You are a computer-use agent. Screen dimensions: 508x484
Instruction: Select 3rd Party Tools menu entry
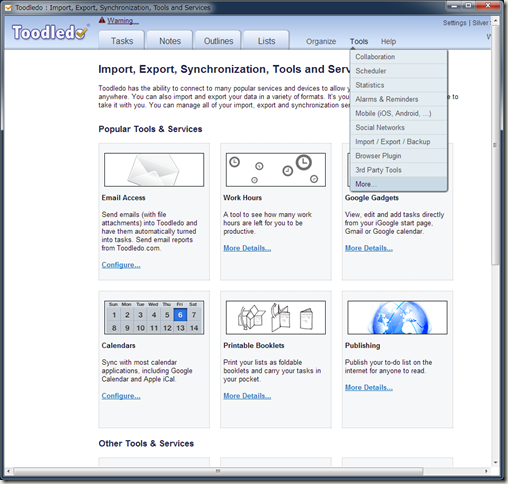398,170
